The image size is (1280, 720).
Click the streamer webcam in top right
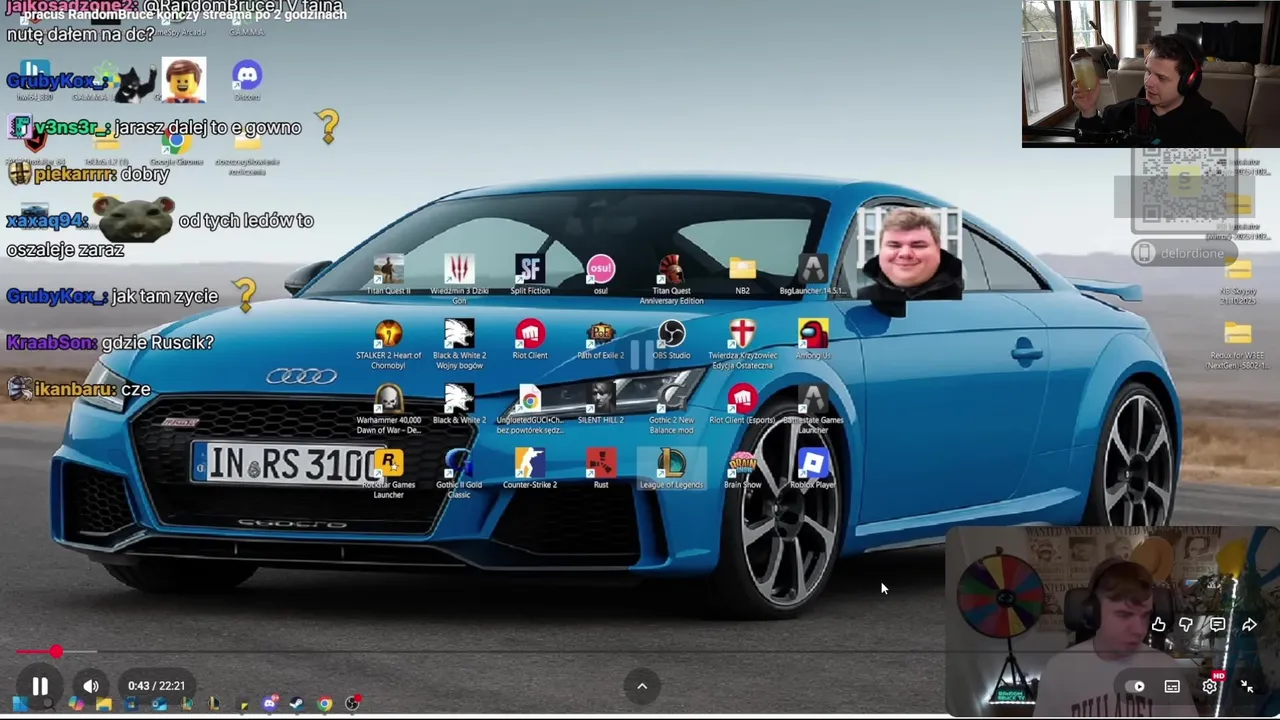[x=1150, y=74]
